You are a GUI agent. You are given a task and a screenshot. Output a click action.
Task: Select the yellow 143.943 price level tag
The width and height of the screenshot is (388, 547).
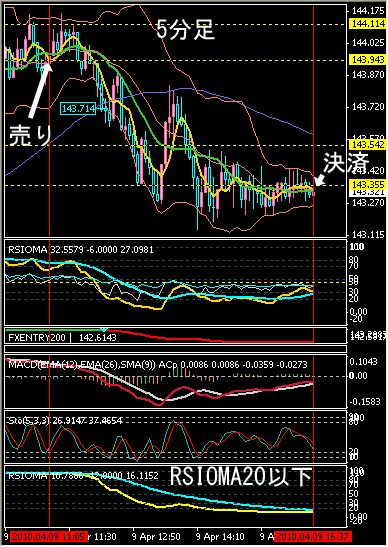pyautogui.click(x=368, y=60)
